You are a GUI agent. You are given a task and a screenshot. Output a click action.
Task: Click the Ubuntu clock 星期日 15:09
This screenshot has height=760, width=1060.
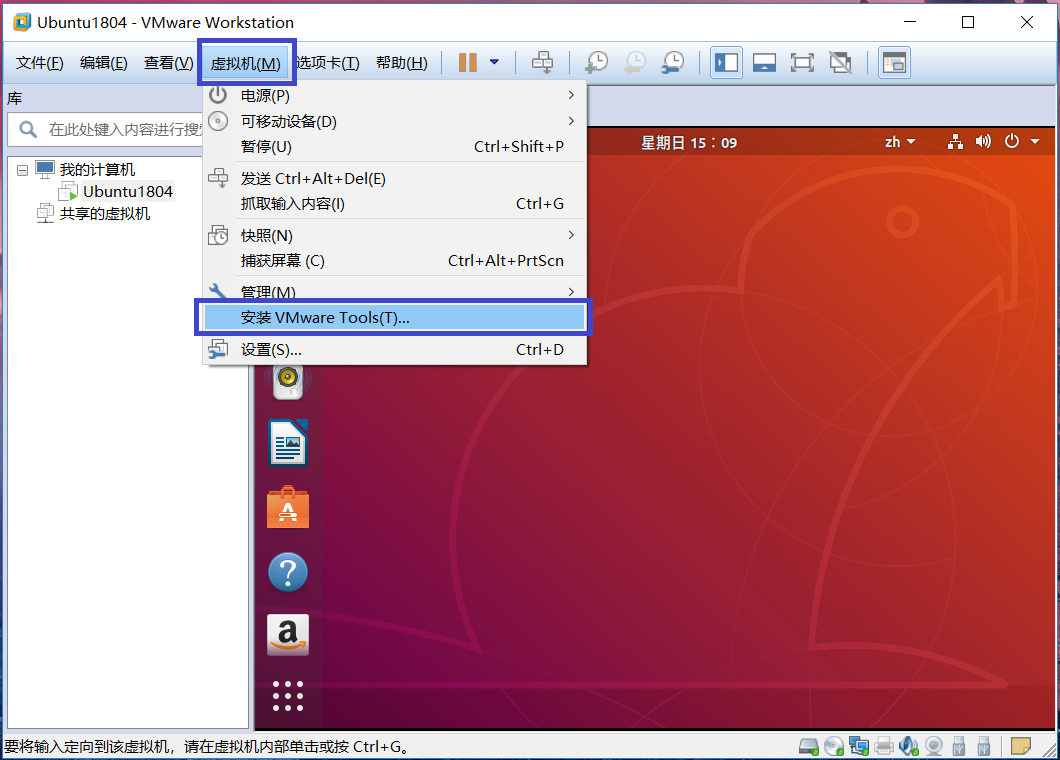click(689, 143)
